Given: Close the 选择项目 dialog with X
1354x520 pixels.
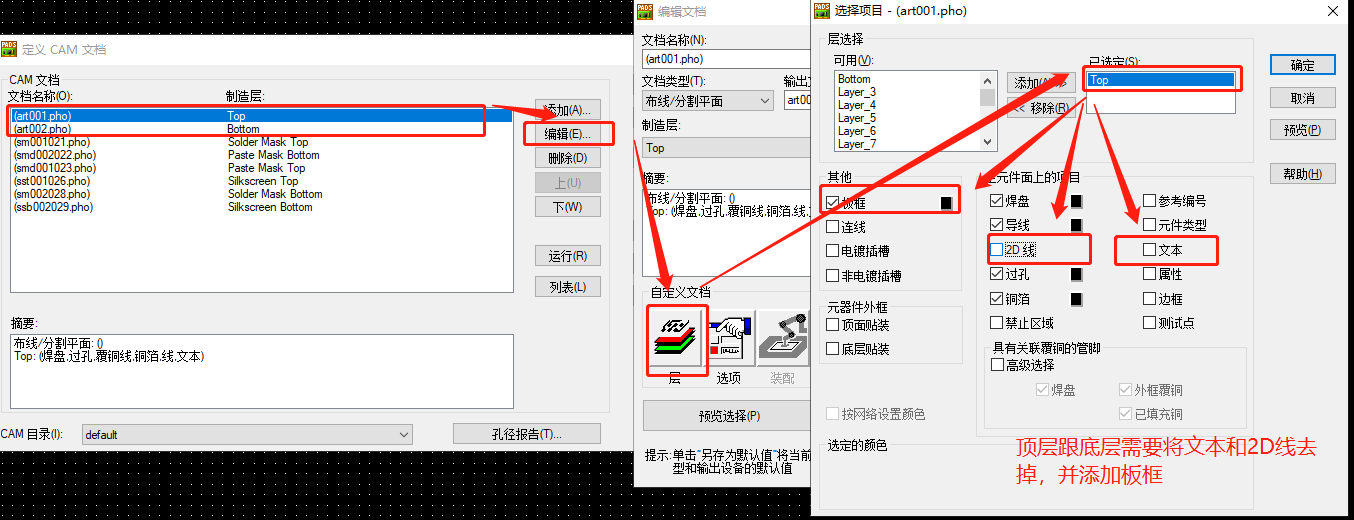Looking at the screenshot, I should pos(1332,11).
